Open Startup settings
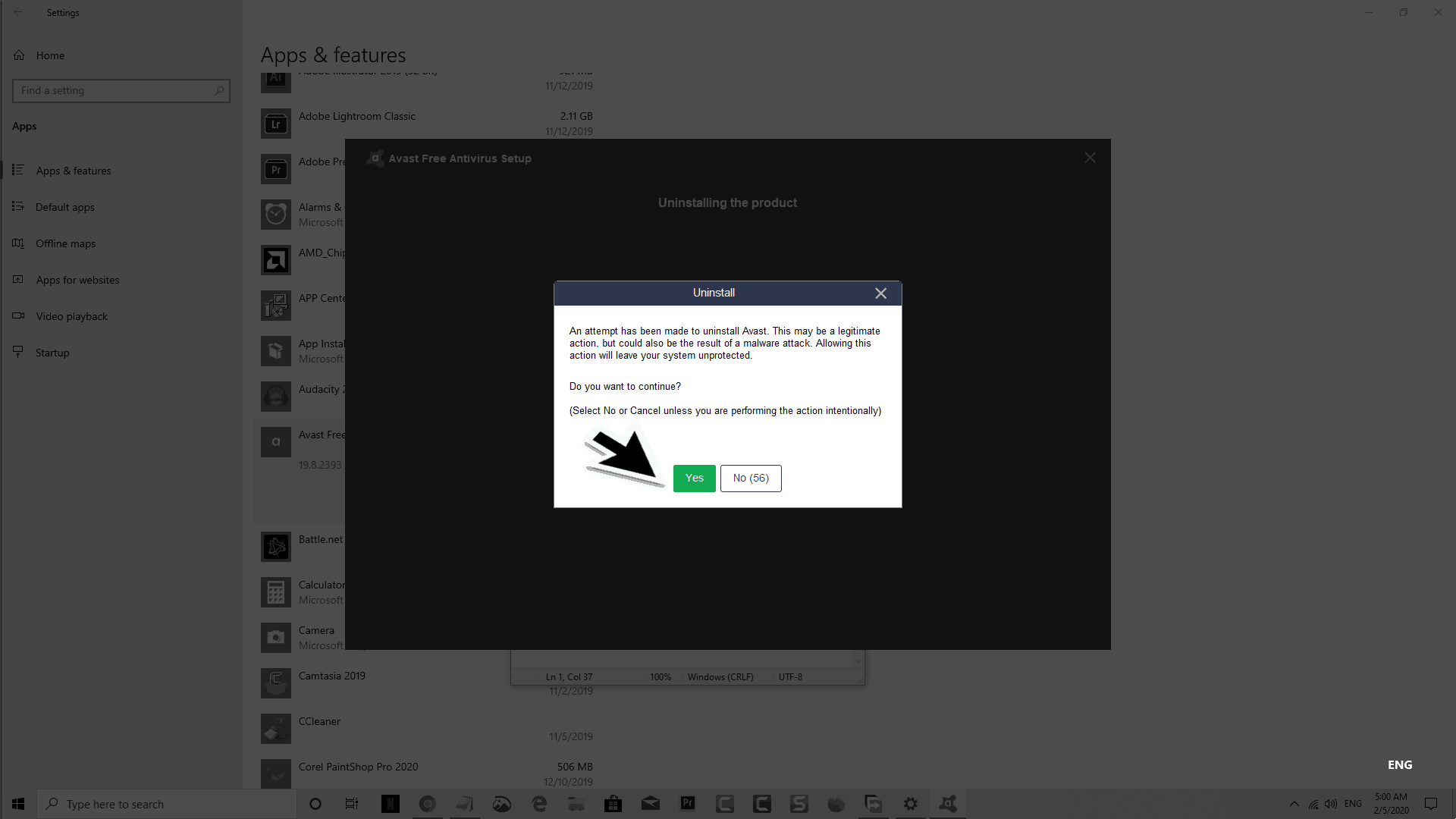This screenshot has height=819, width=1456. [x=52, y=353]
